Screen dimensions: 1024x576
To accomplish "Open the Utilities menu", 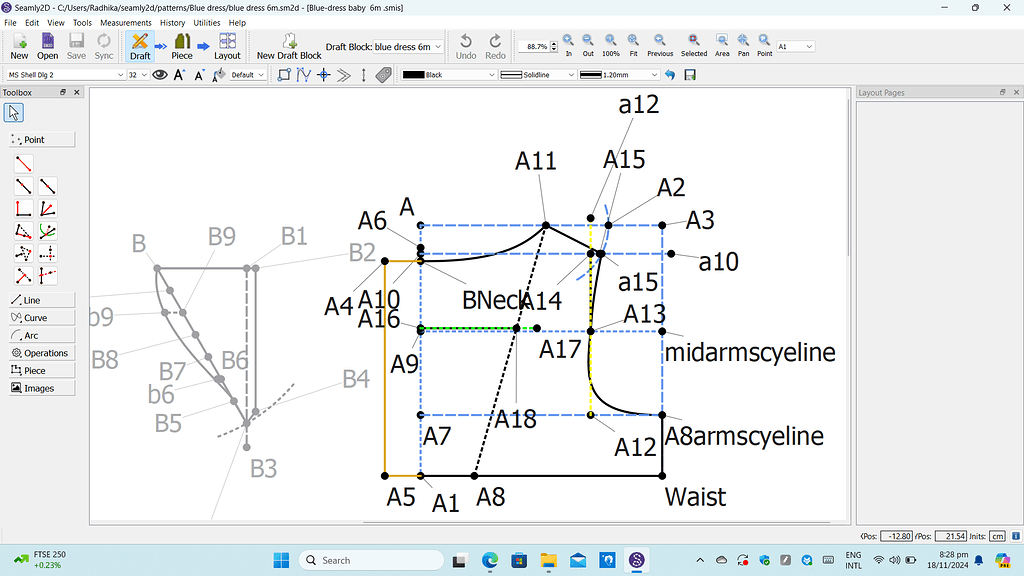I will [x=207, y=22].
